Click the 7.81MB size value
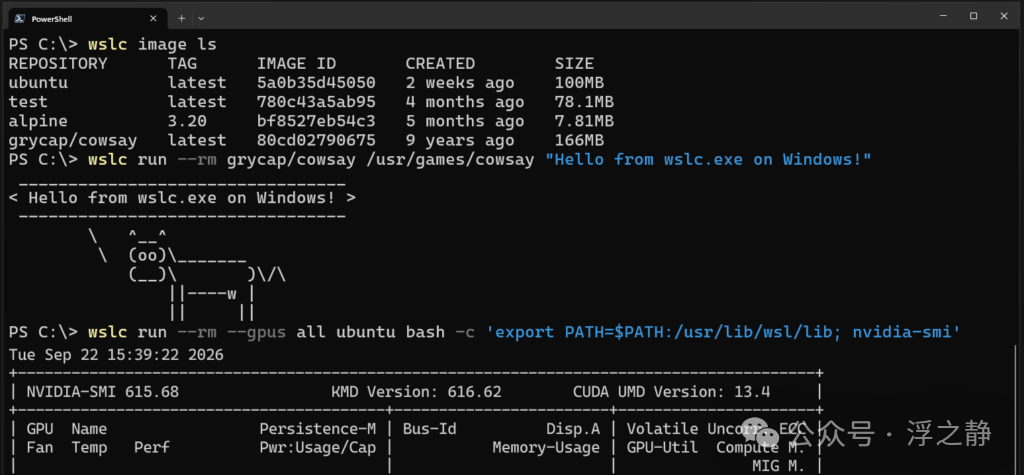The width and height of the screenshot is (1024, 475). (x=584, y=122)
